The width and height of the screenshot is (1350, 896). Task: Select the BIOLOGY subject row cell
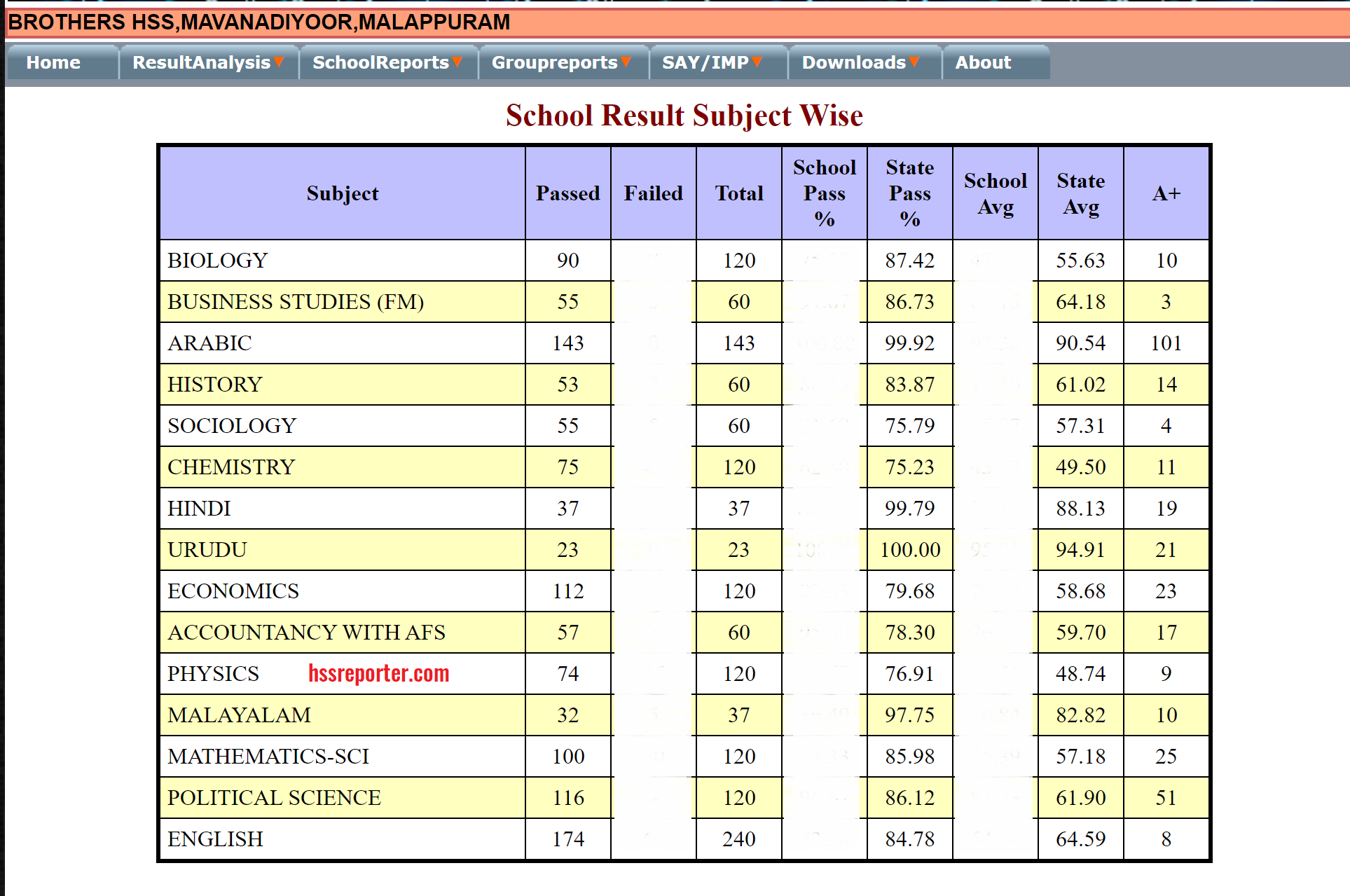[x=217, y=261]
